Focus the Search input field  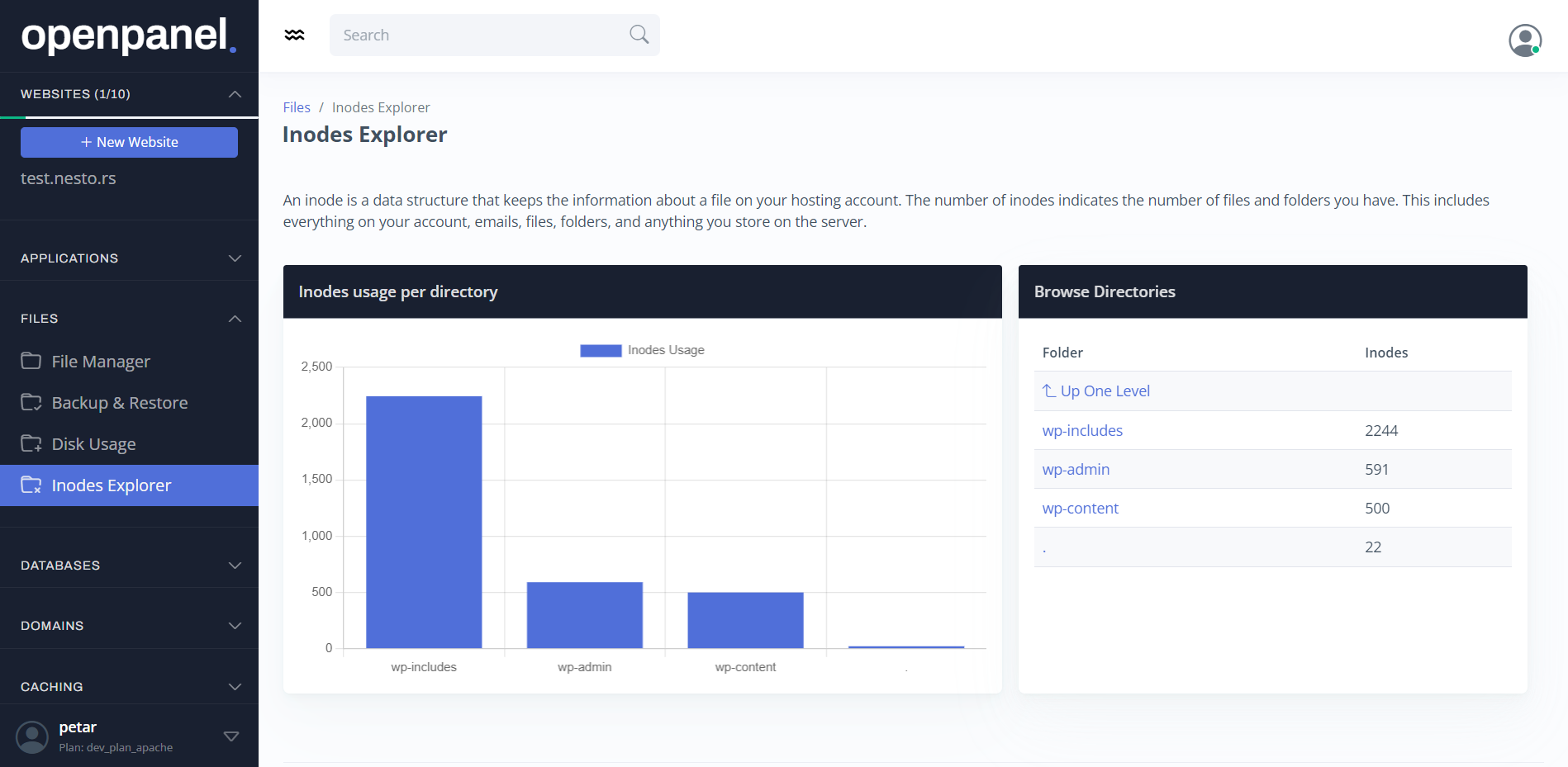coord(479,36)
